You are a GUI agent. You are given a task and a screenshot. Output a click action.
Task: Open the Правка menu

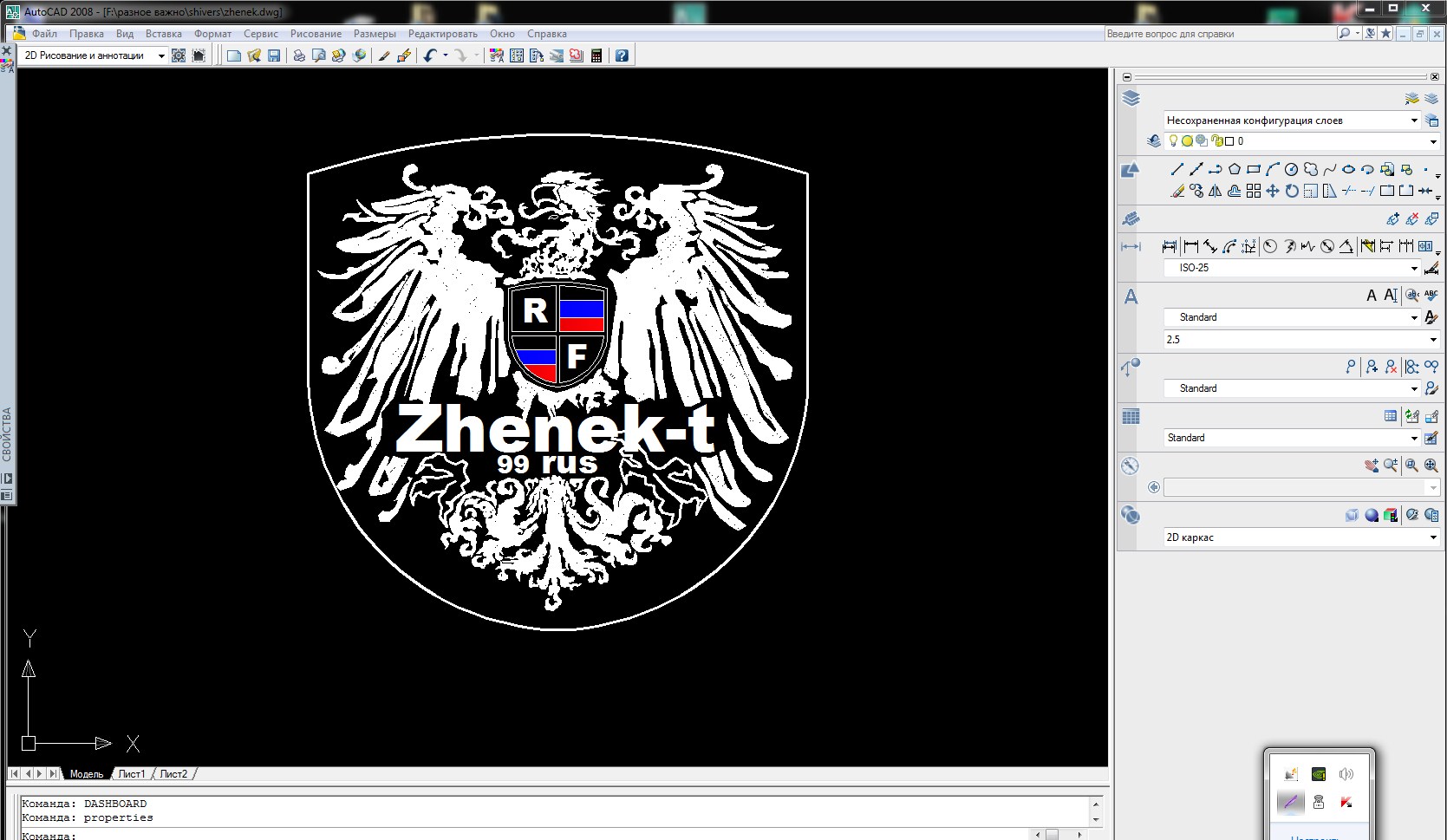[87, 34]
